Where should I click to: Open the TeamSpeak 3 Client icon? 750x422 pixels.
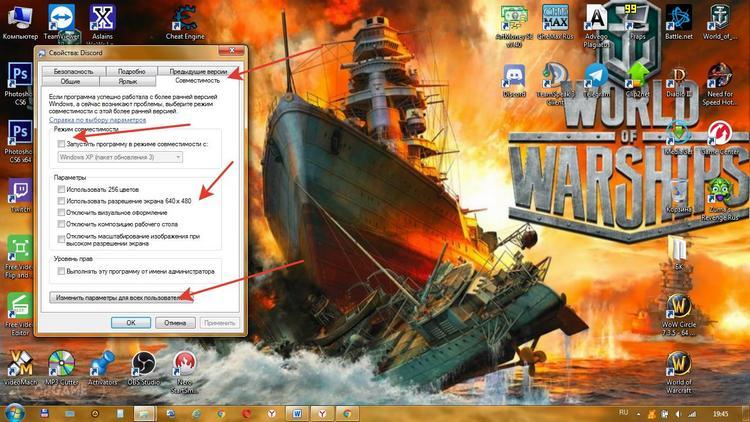click(x=555, y=85)
